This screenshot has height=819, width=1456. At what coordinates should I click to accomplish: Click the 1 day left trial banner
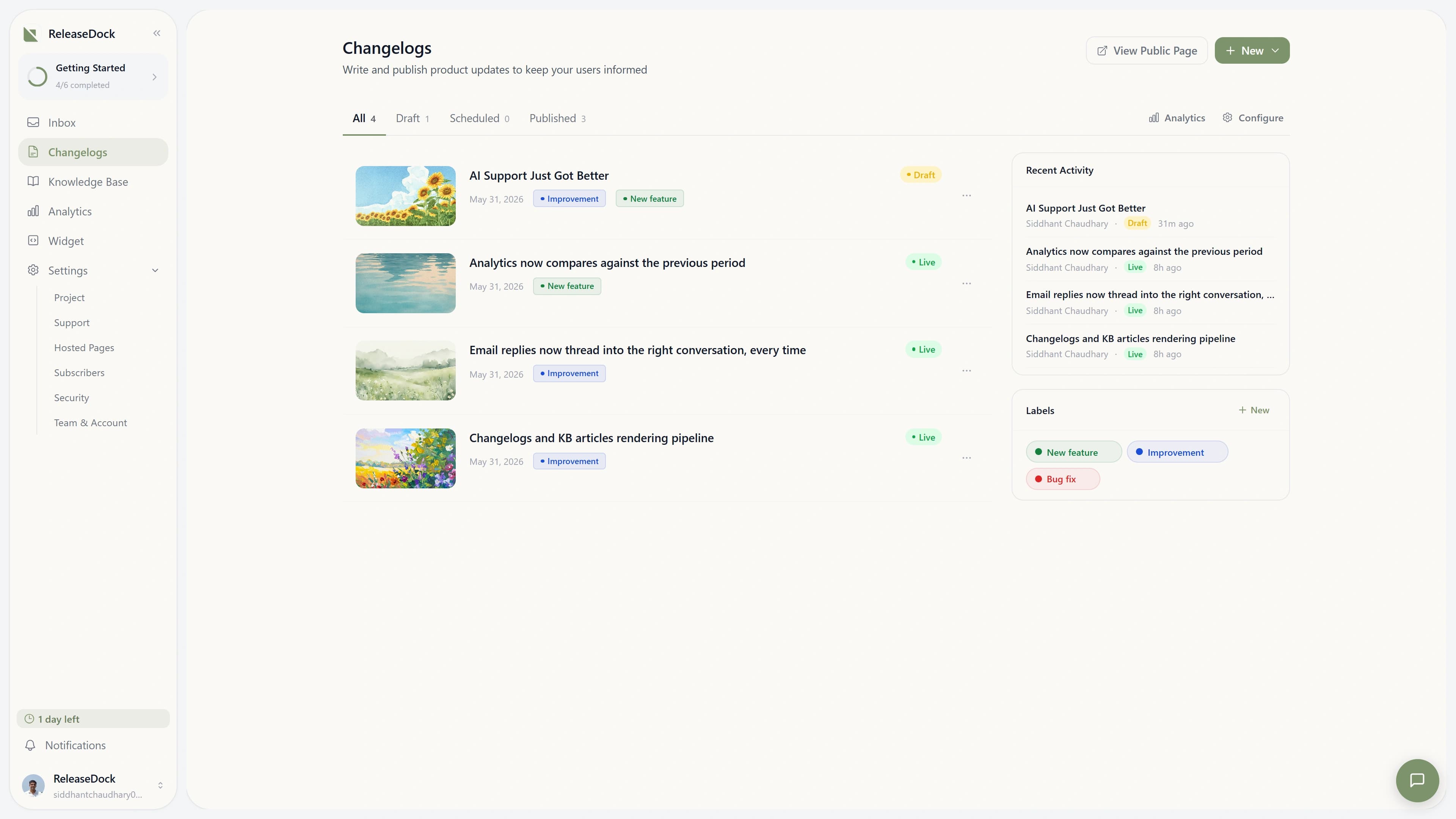pyautogui.click(x=93, y=719)
